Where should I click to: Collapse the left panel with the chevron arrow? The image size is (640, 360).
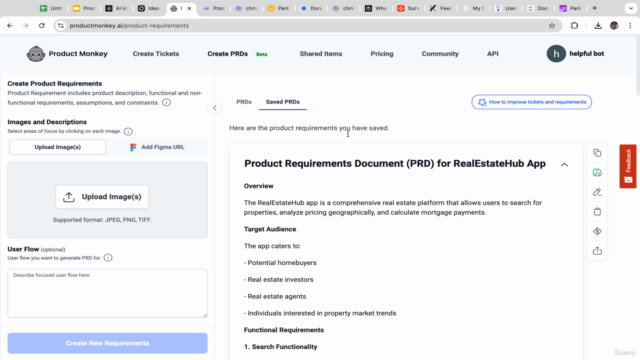tap(214, 108)
